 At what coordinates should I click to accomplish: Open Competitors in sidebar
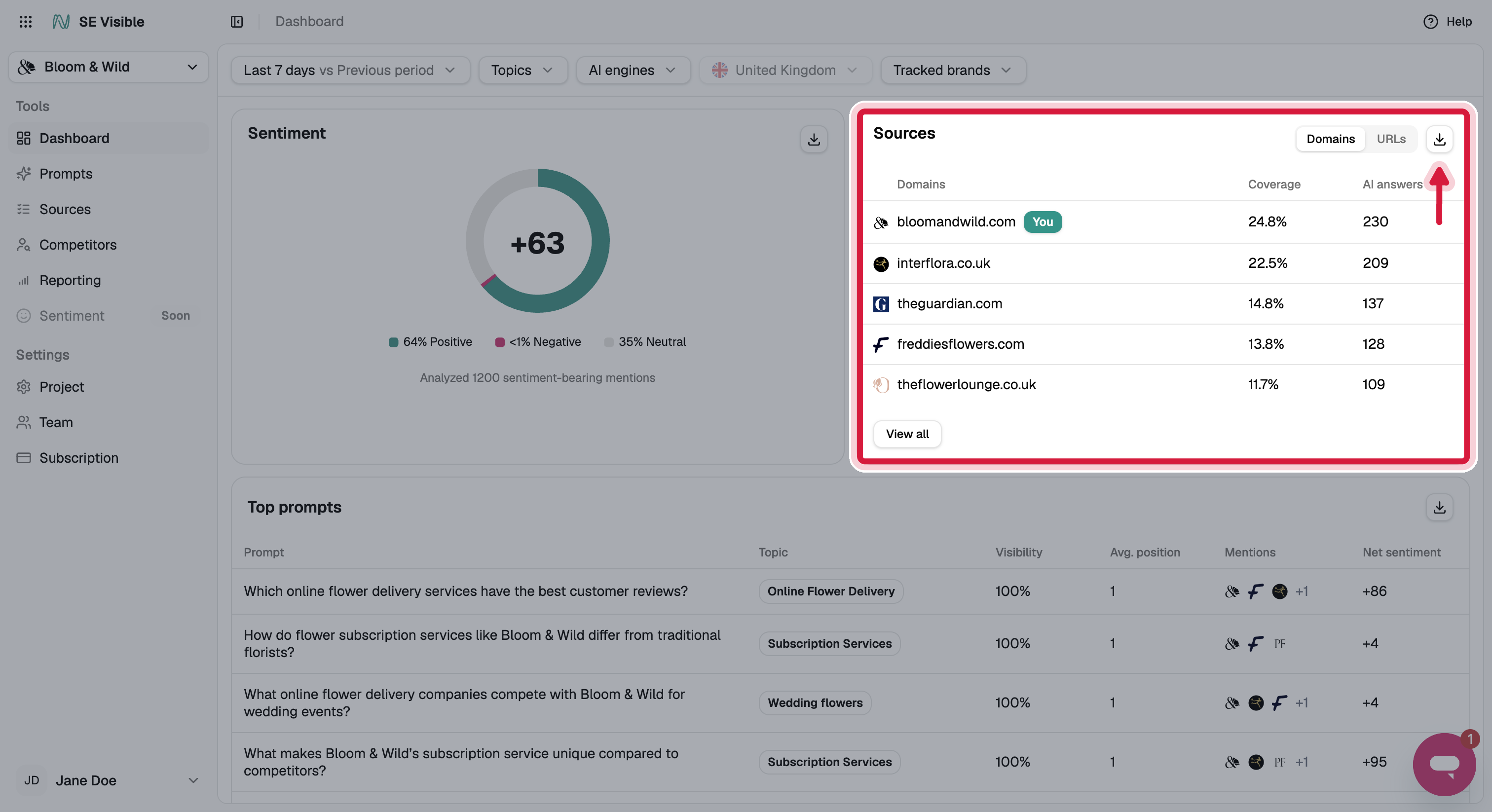coord(109,245)
